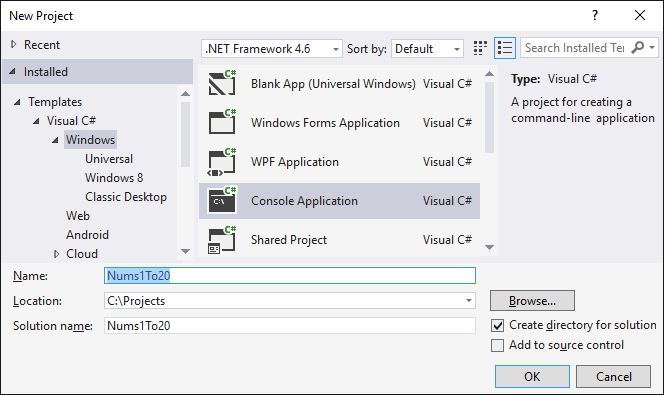Select the Templates tree item
The height and width of the screenshot is (395, 664).
click(x=55, y=102)
